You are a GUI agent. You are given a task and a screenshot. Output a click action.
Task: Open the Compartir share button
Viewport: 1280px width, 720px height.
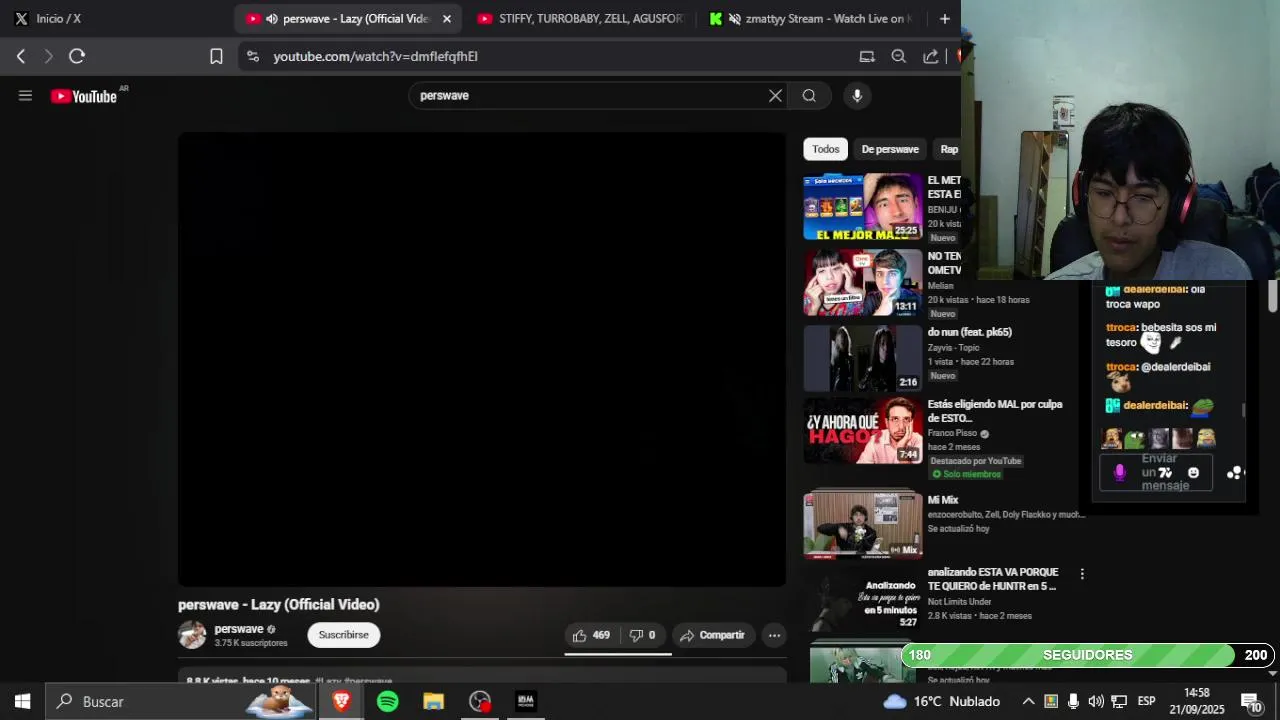712,635
